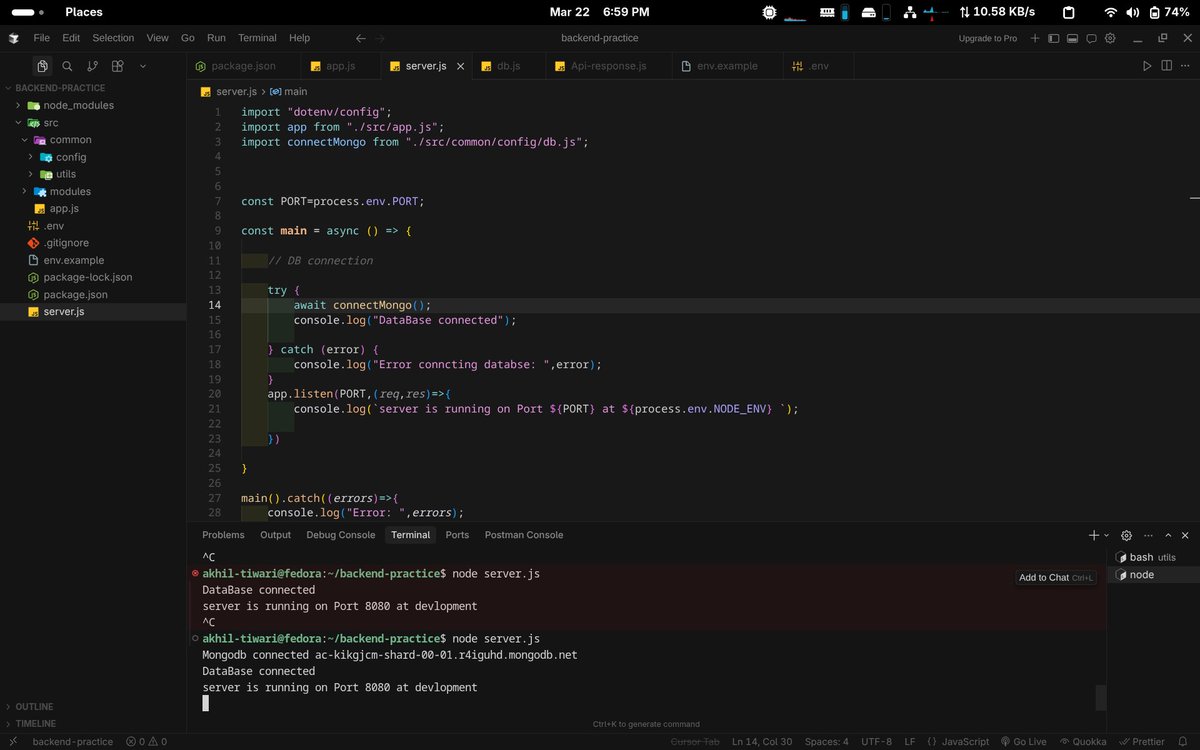Switch to the package.json tab
Screen dimensions: 1200x750
243,66
